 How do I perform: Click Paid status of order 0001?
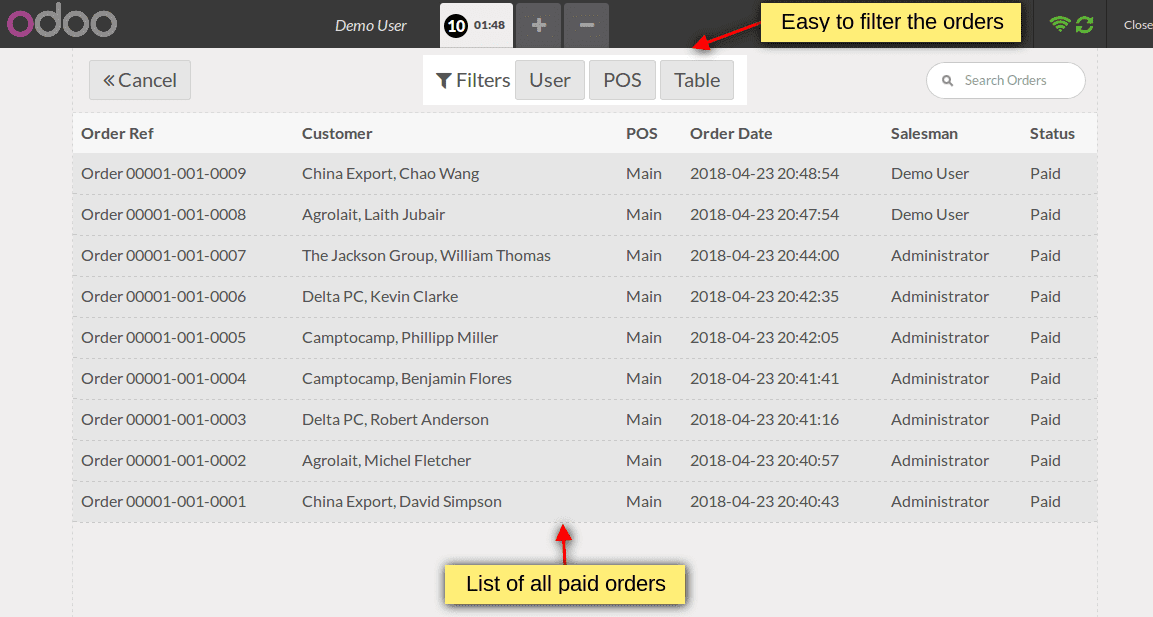tap(1045, 502)
